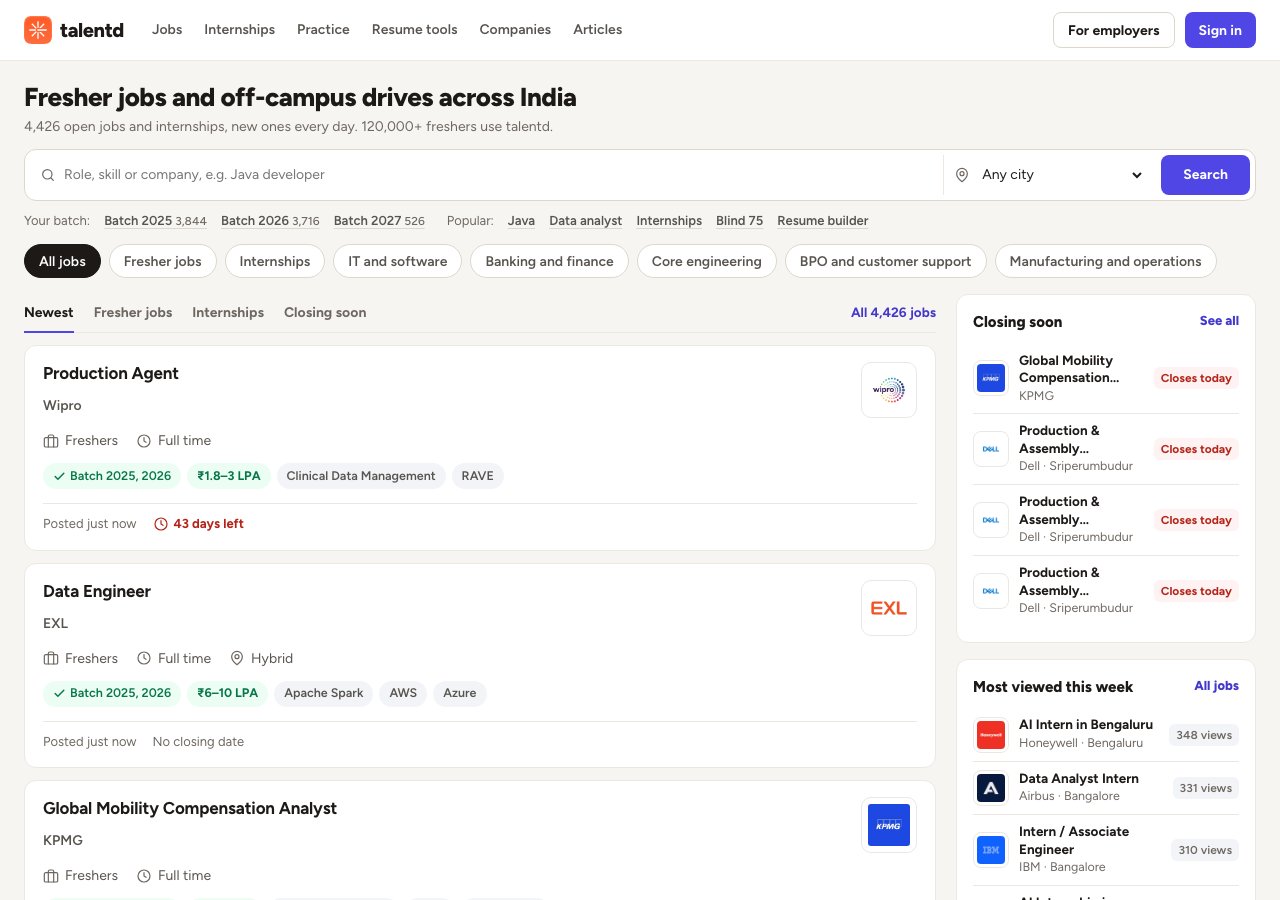Viewport: 1280px width, 900px height.
Task: Click All jobs link in Most viewed
Action: pos(1216,686)
